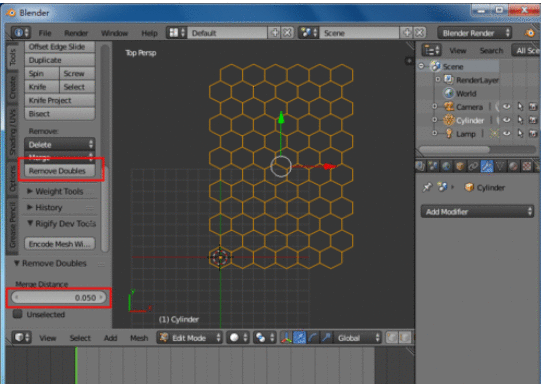
Task: Select translate manipulator arrow icon
Action: click(299, 338)
